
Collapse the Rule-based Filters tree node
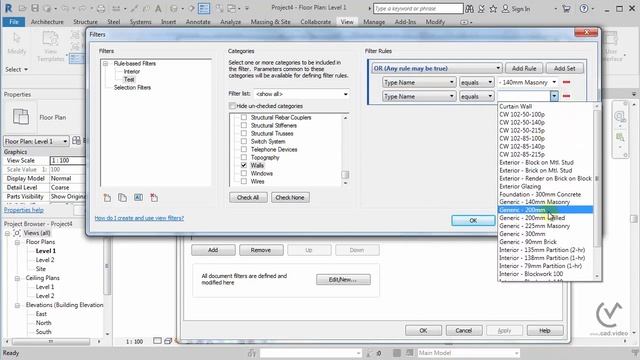coord(105,64)
